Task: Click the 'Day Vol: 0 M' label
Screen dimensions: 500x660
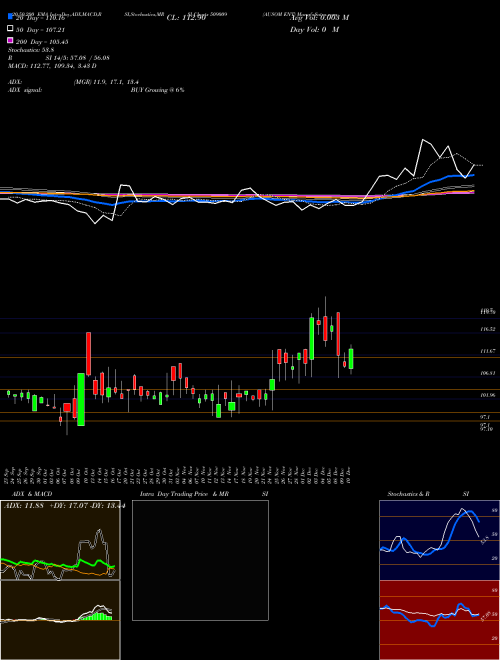Action: [314, 29]
